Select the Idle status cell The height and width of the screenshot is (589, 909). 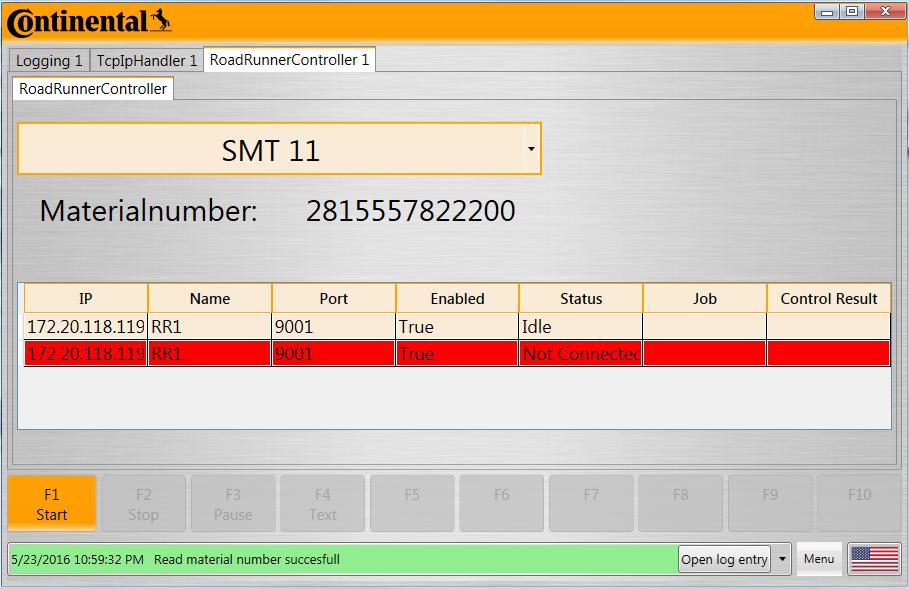click(581, 327)
